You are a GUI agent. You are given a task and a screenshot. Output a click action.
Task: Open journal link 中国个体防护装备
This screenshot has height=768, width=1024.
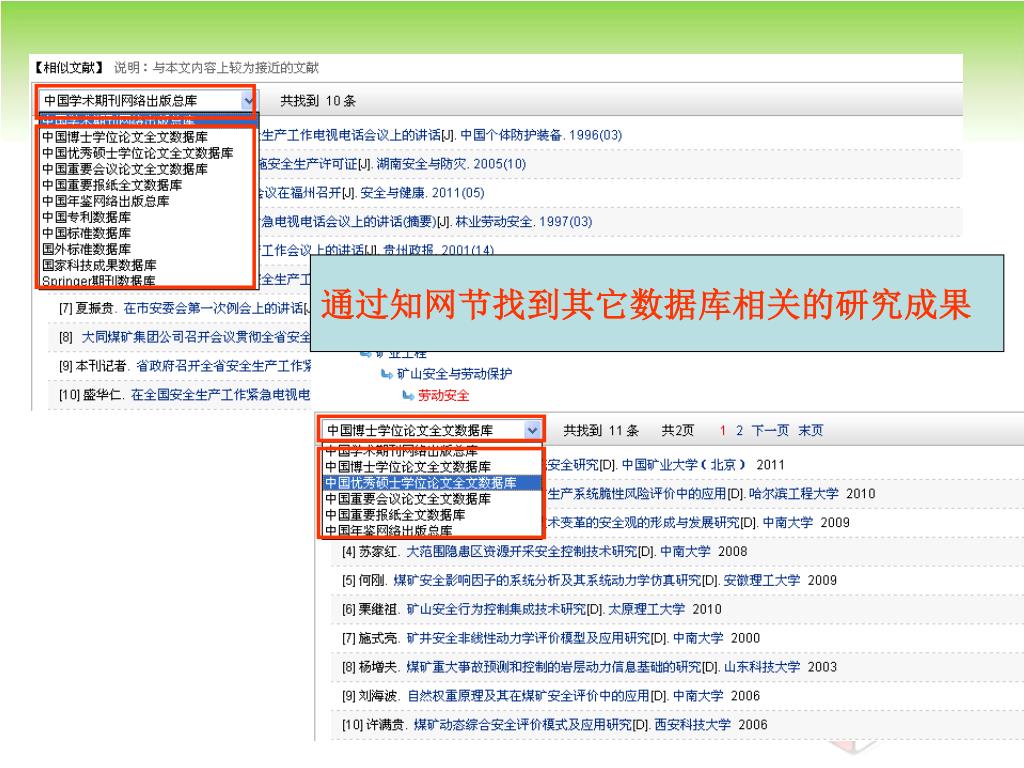click(x=511, y=135)
